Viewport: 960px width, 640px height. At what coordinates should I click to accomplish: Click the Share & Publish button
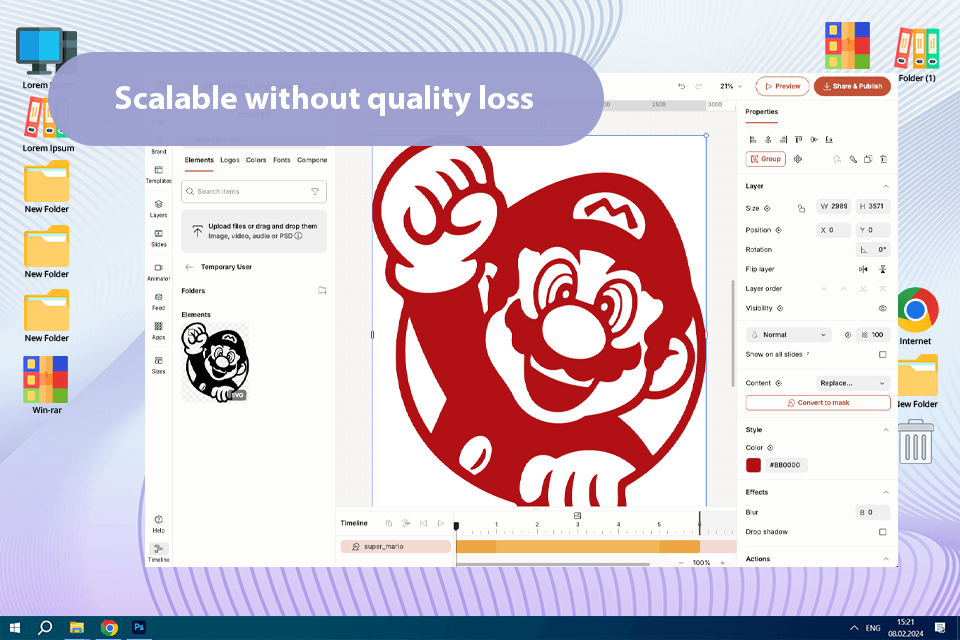click(852, 86)
